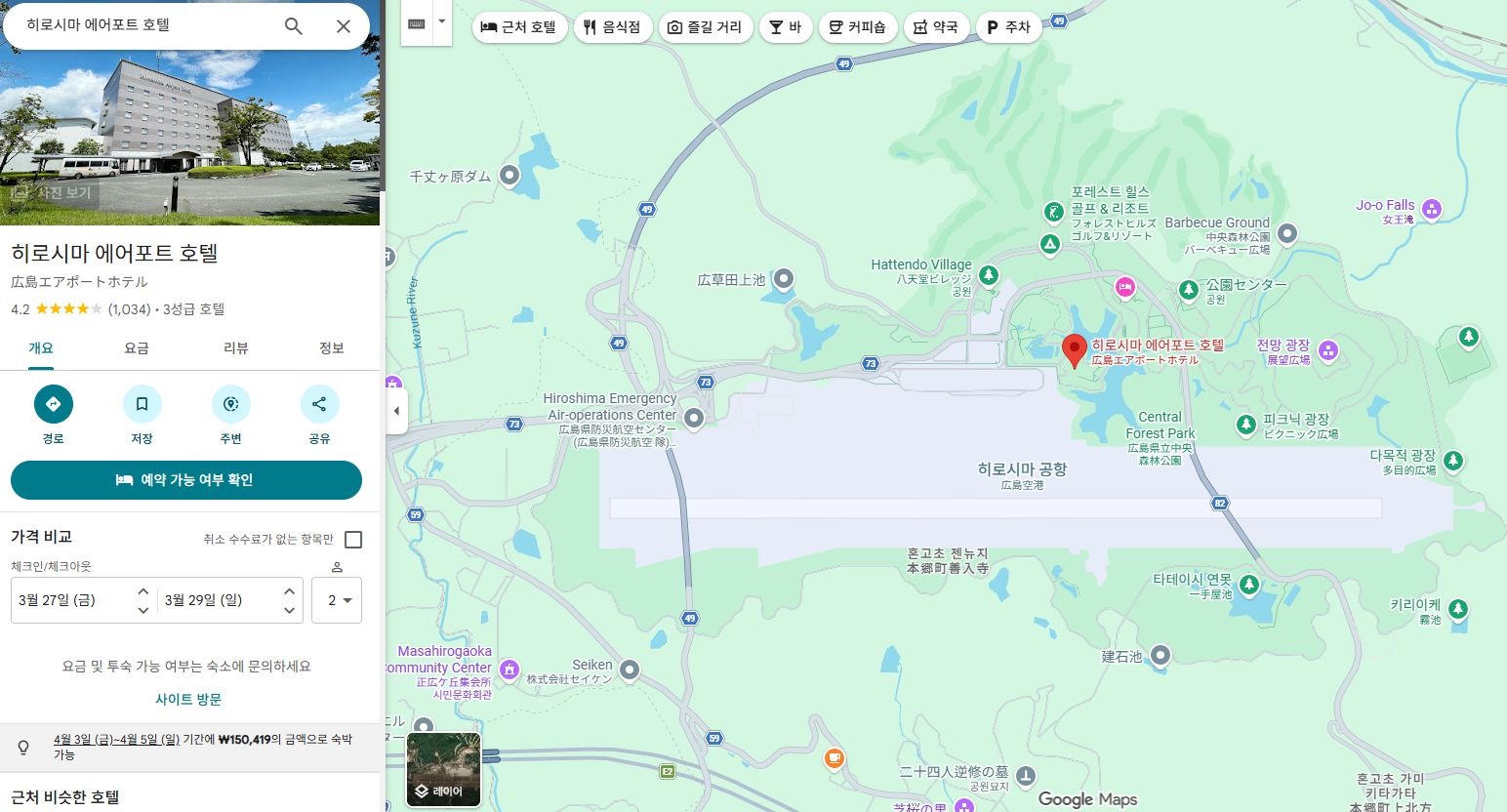
Task: Increase check-in date with up arrow
Action: [143, 591]
